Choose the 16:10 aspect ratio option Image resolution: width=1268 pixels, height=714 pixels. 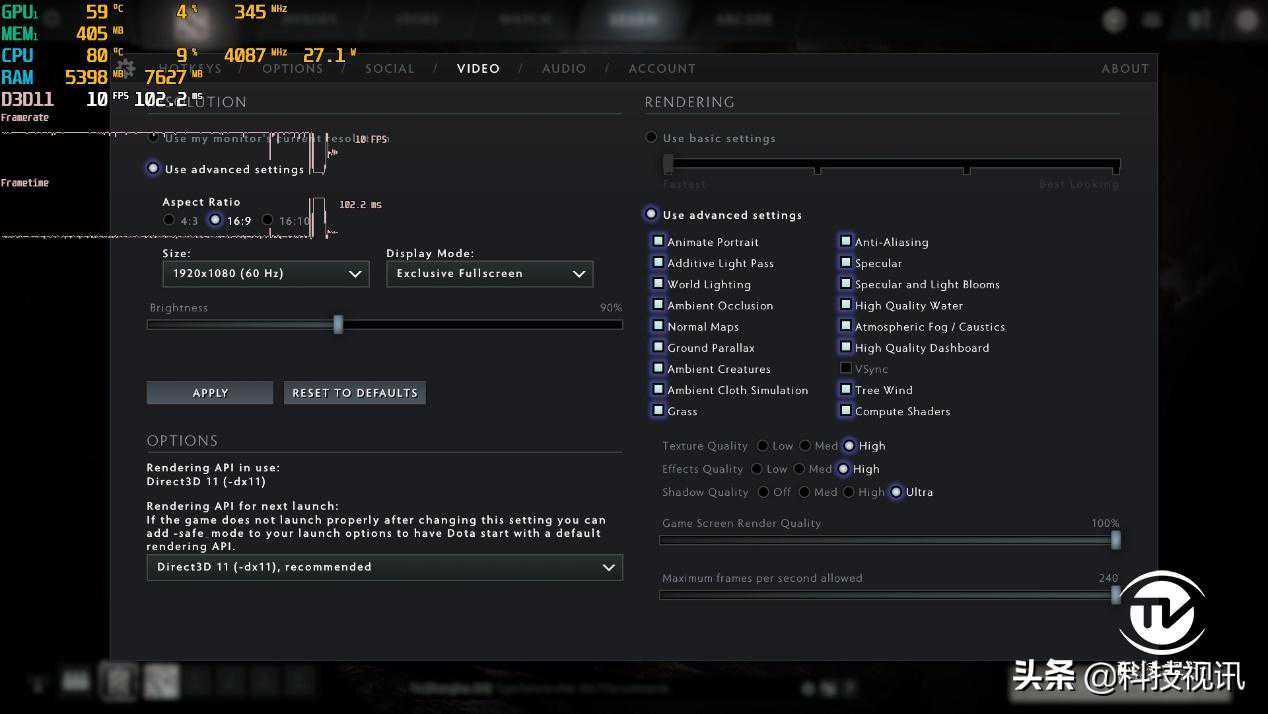point(267,221)
